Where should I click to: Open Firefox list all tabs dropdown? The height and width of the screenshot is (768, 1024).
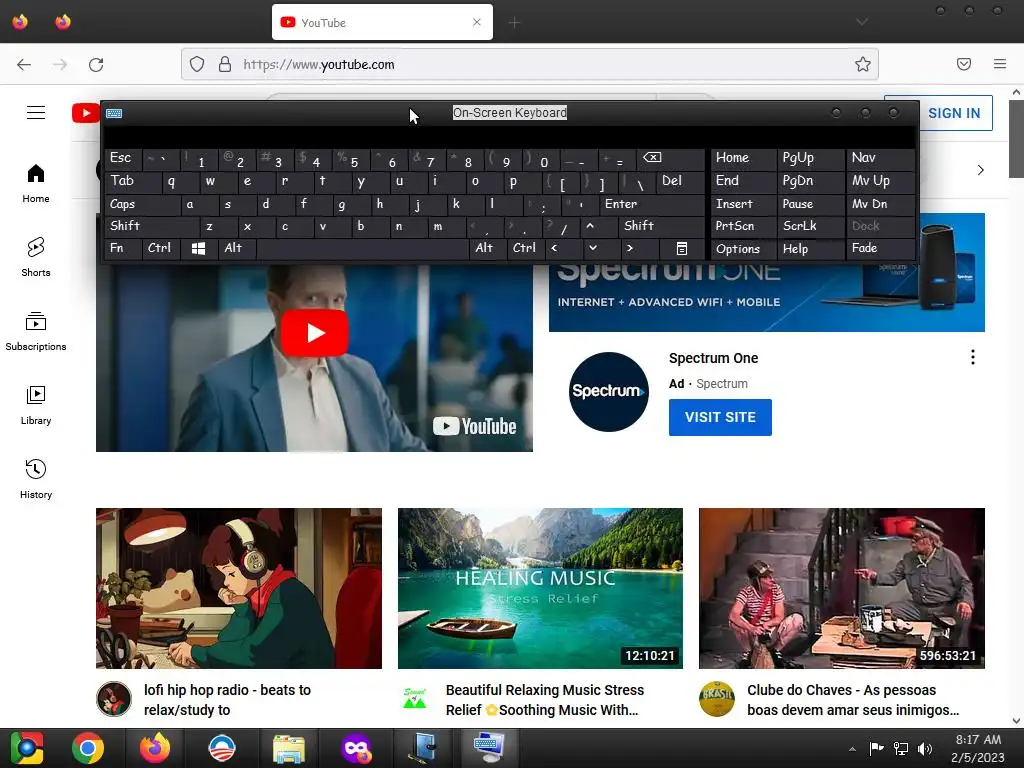862,22
